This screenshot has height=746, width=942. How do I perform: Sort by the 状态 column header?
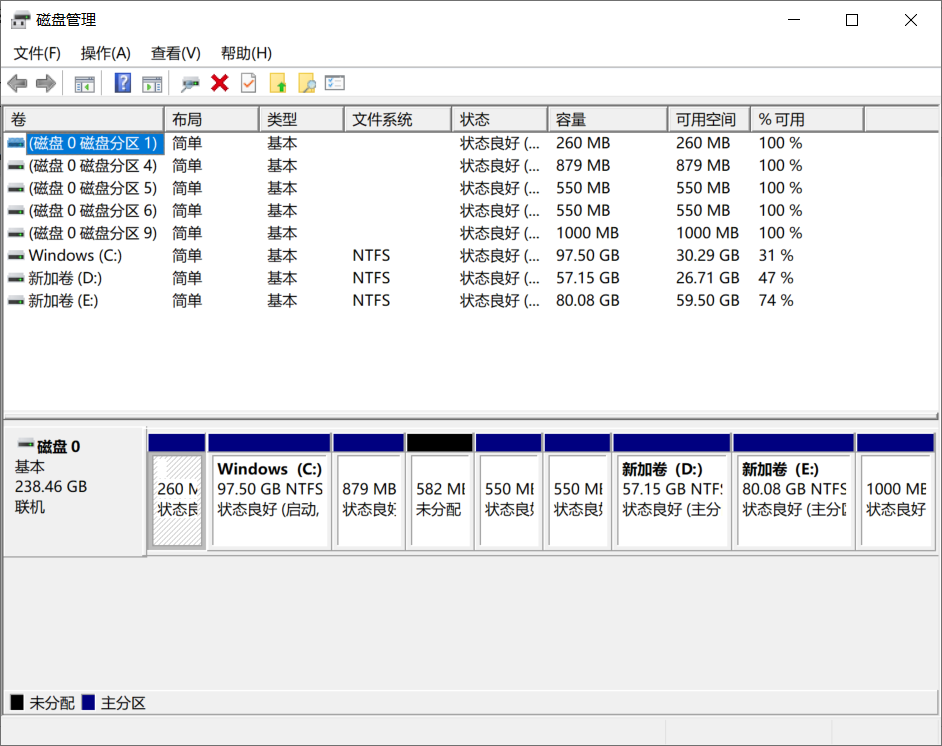[500, 120]
